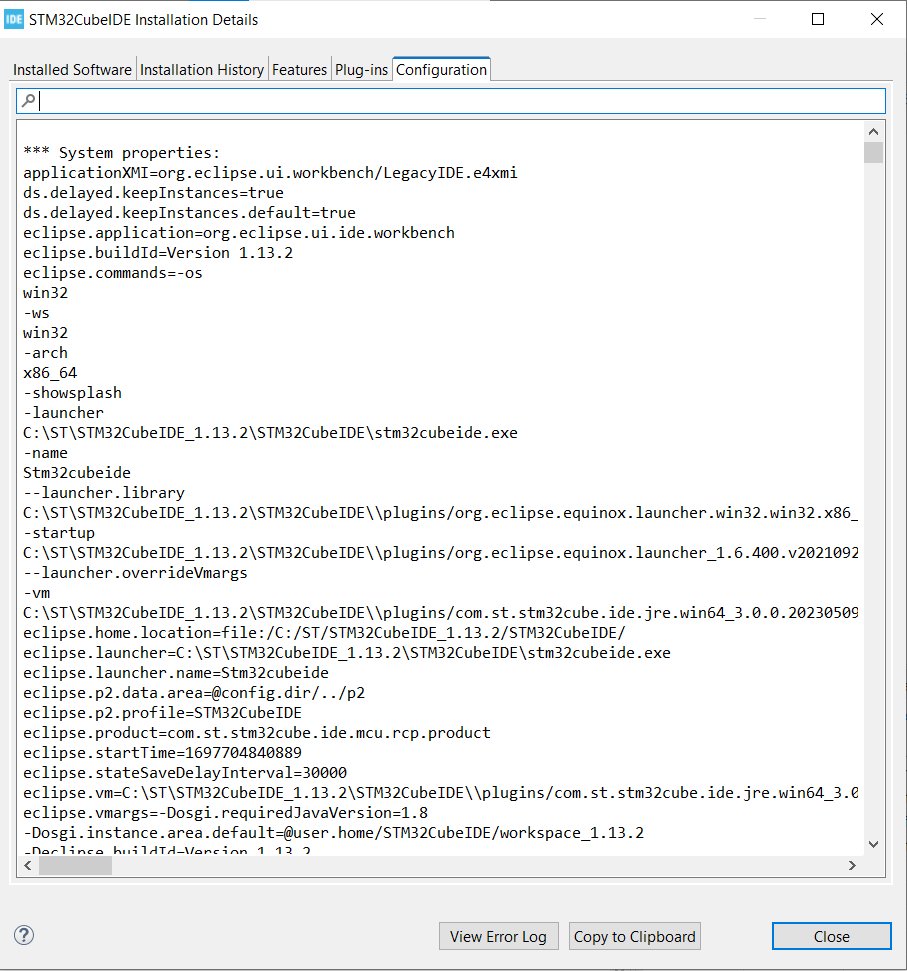Click the horizontal scrollbar right arrow
The height and width of the screenshot is (971, 907).
coord(853,866)
